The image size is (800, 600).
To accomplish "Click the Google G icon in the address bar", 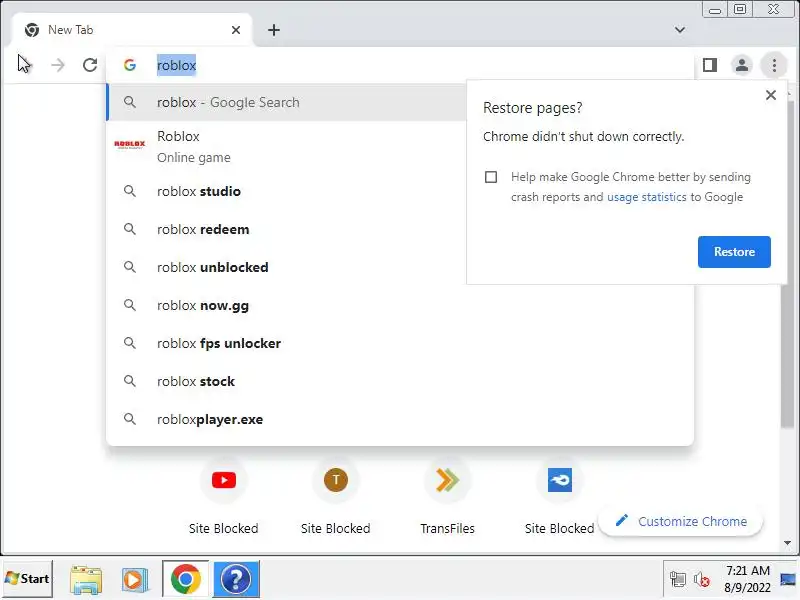I will 130,65.
